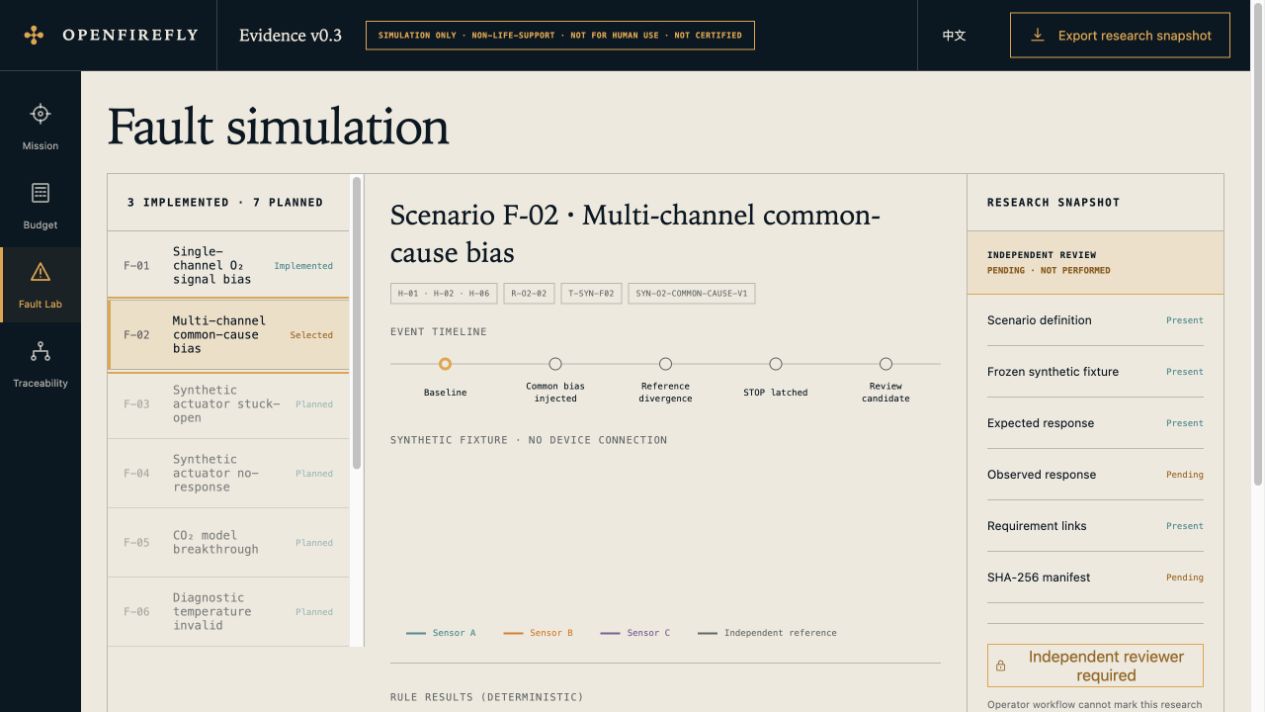This screenshot has width=1265, height=712.
Task: Click the page vertical scrollbar
Action: 1258,245
